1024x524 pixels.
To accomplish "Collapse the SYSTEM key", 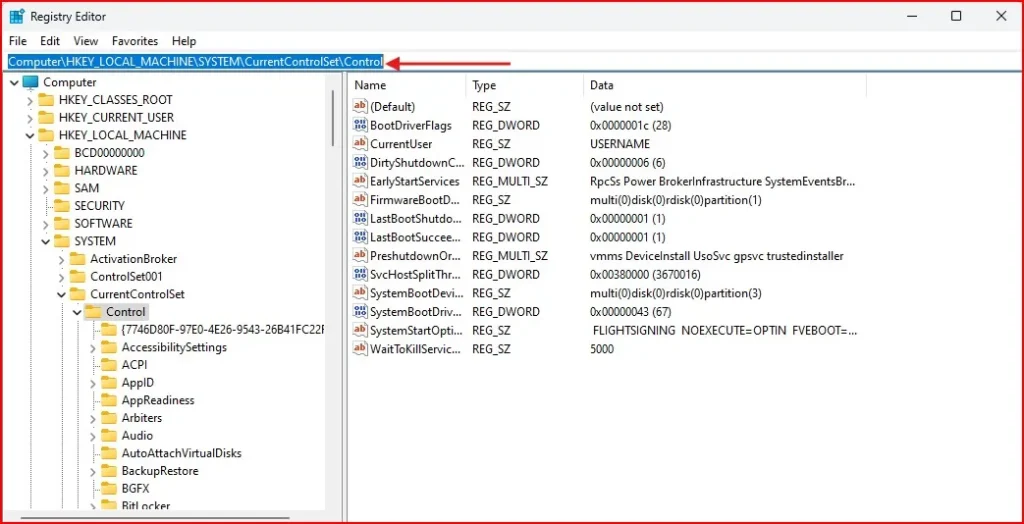I will point(45,241).
